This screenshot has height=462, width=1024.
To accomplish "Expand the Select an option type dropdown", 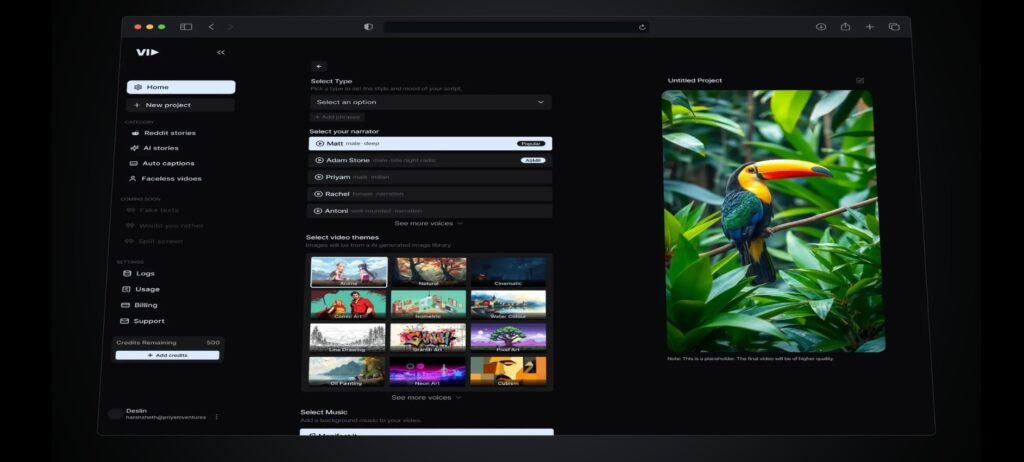I will click(431, 102).
